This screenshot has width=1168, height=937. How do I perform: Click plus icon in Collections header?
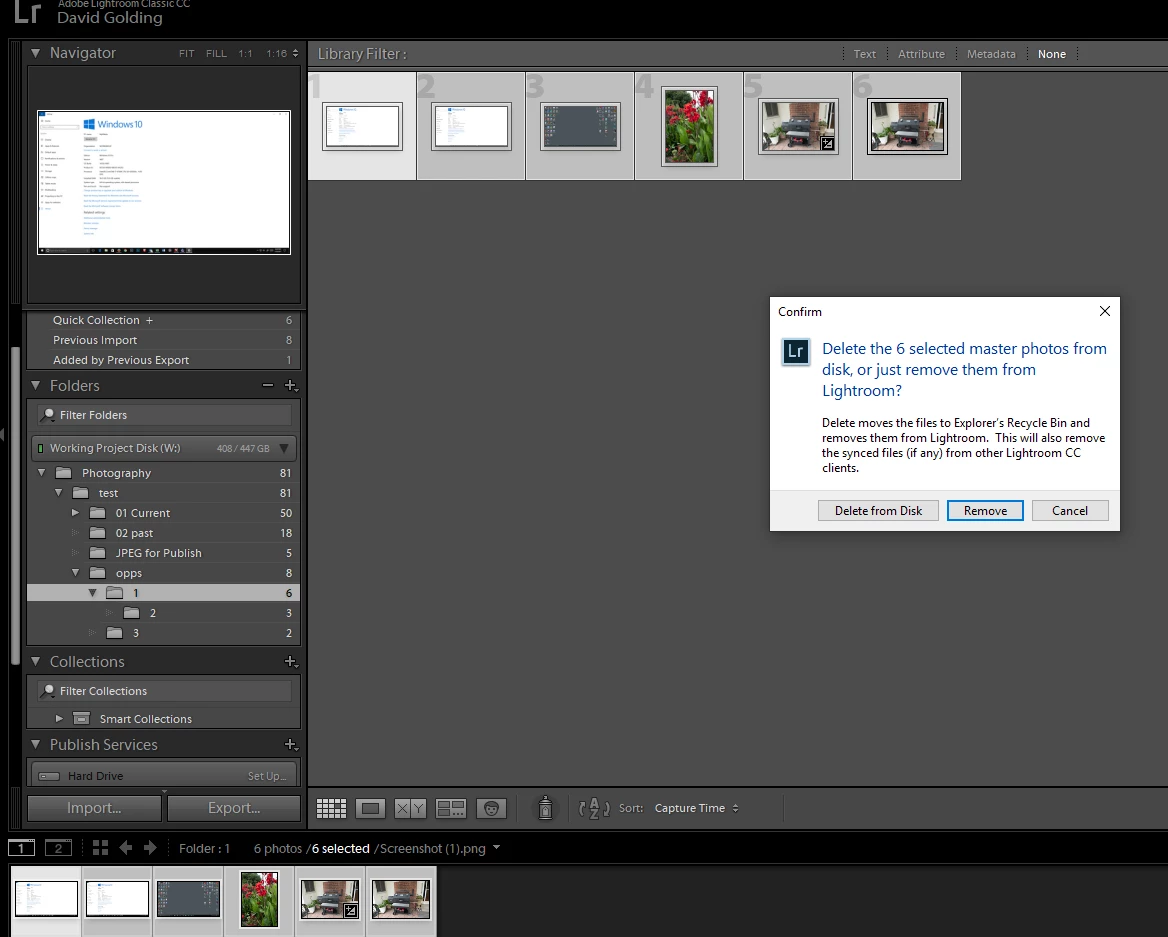click(x=291, y=661)
